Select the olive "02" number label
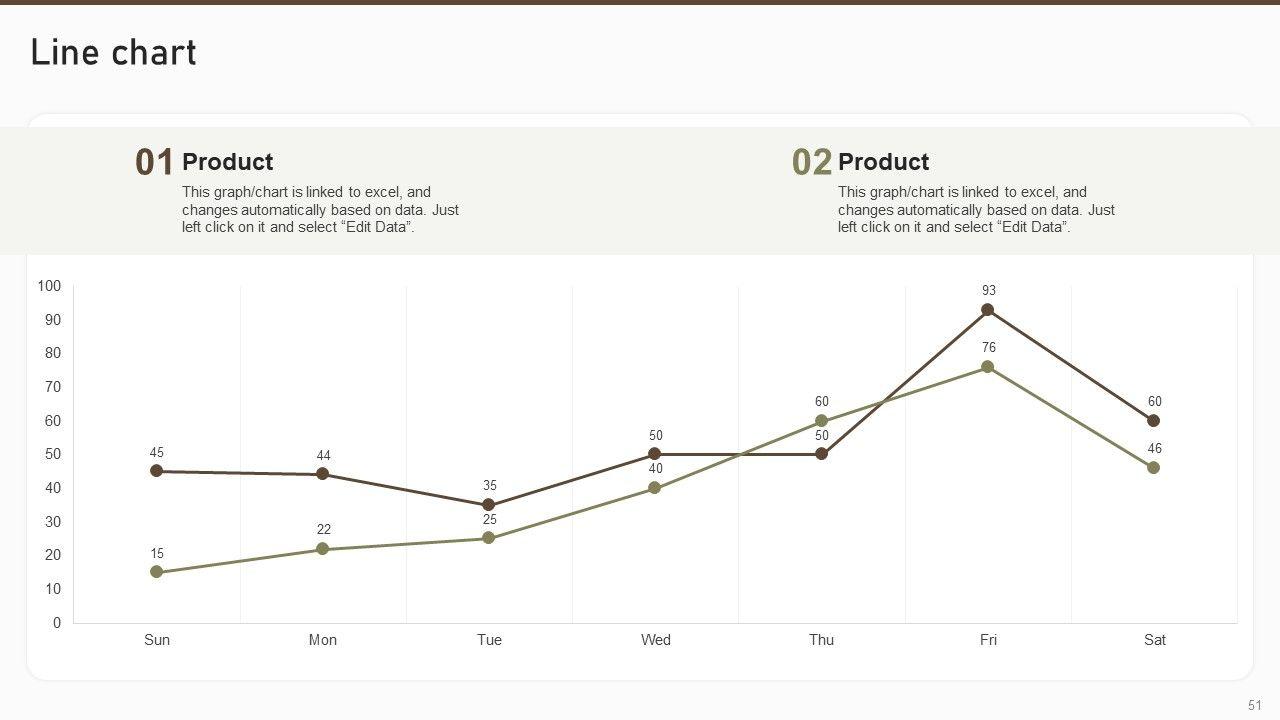The width and height of the screenshot is (1280, 720). [x=811, y=162]
